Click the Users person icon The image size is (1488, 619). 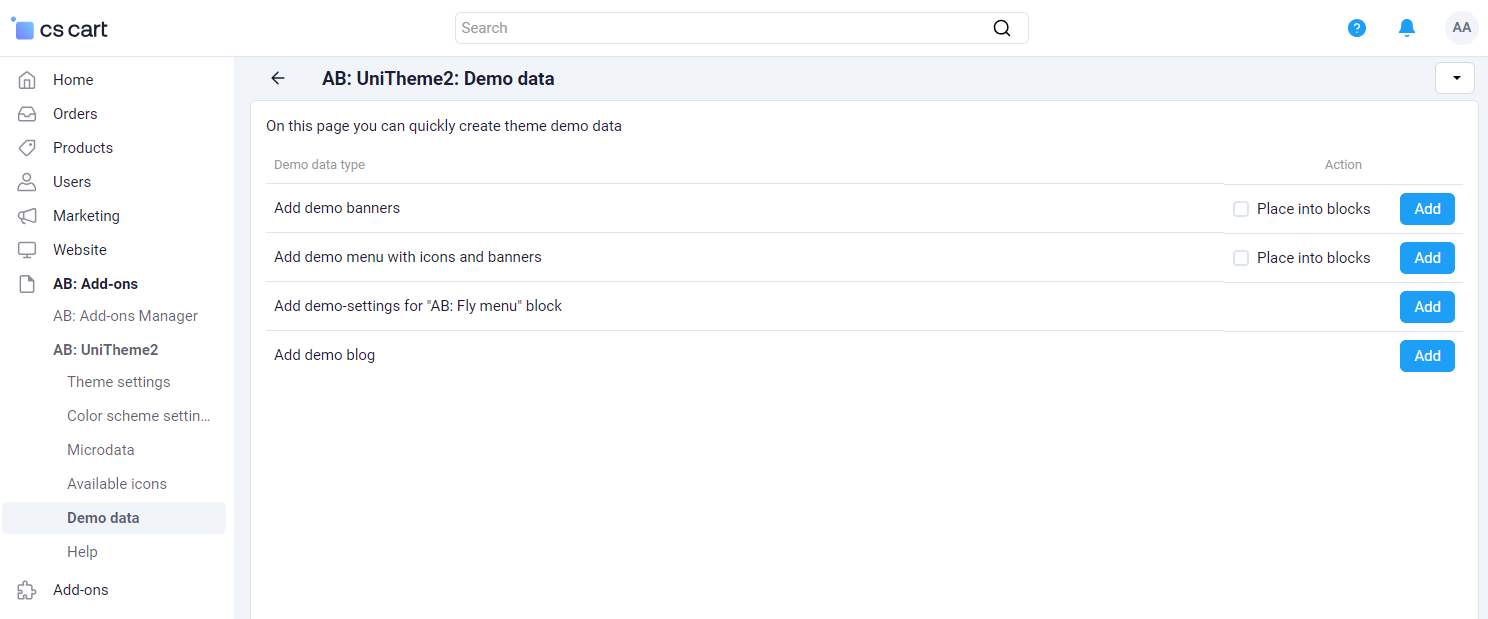(x=27, y=182)
